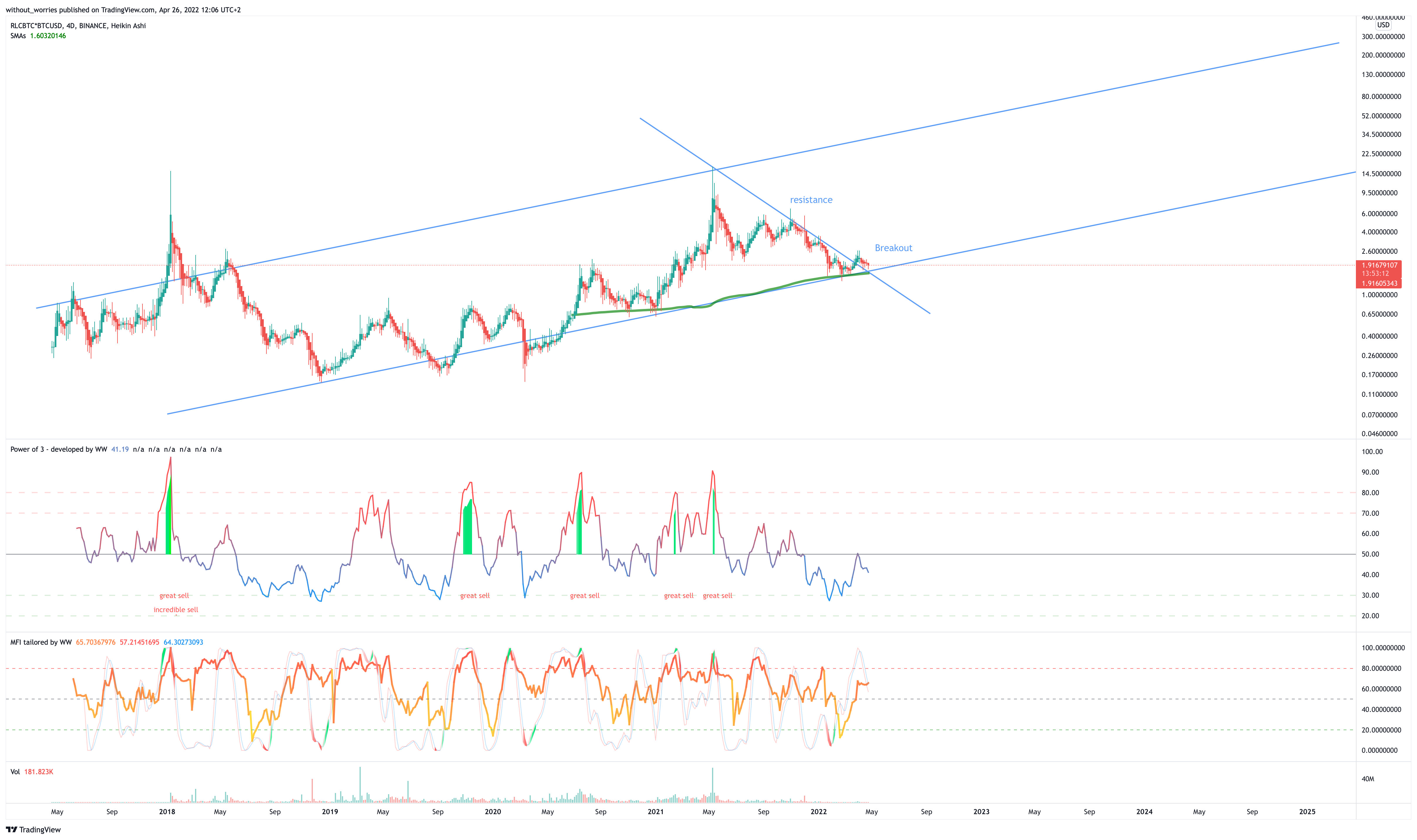
Task: Click the 2019 label on time axis
Action: pos(330,812)
